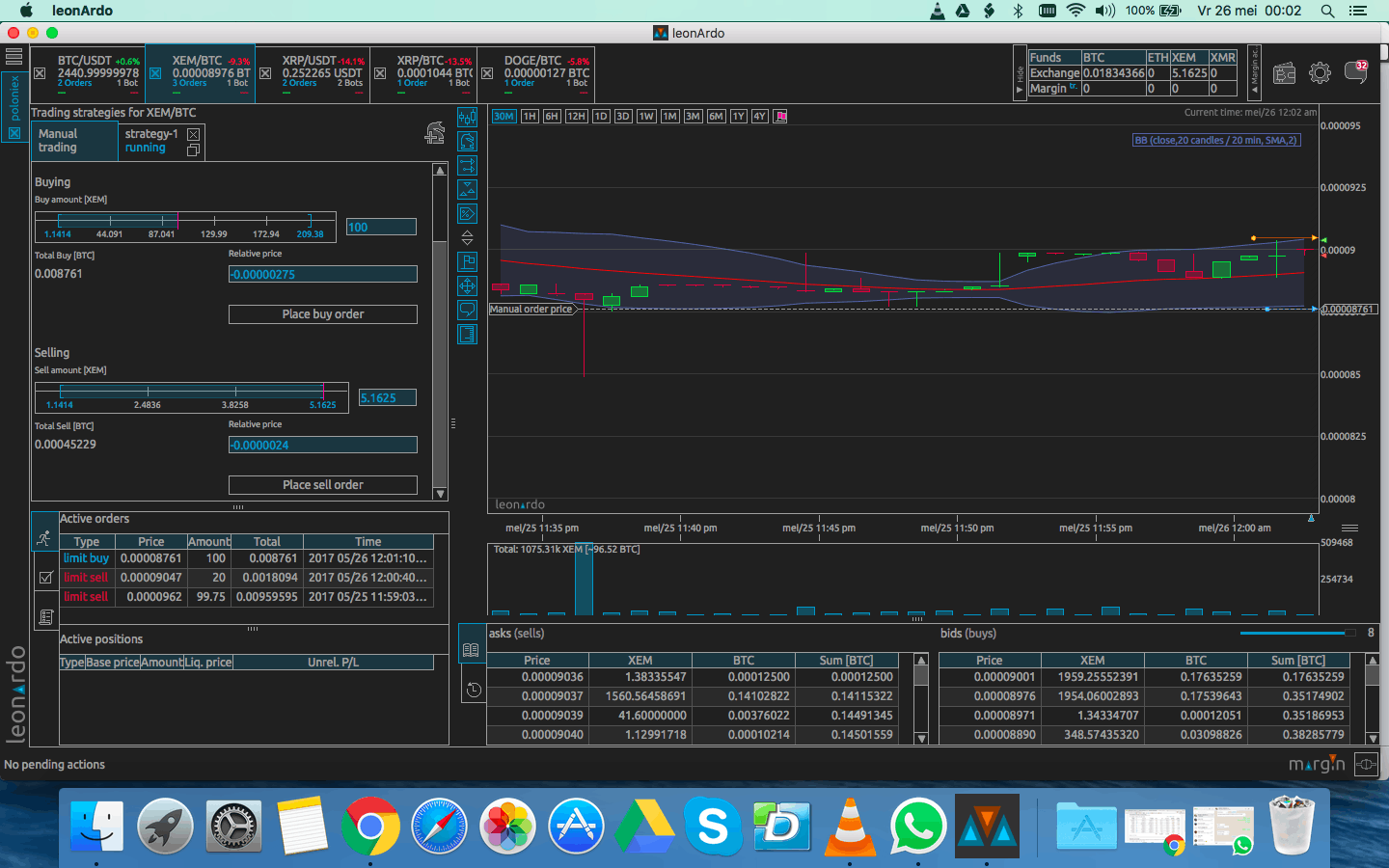Toggle the poloniex exchange checkbox
The width and height of the screenshot is (1389, 868).
point(14,132)
